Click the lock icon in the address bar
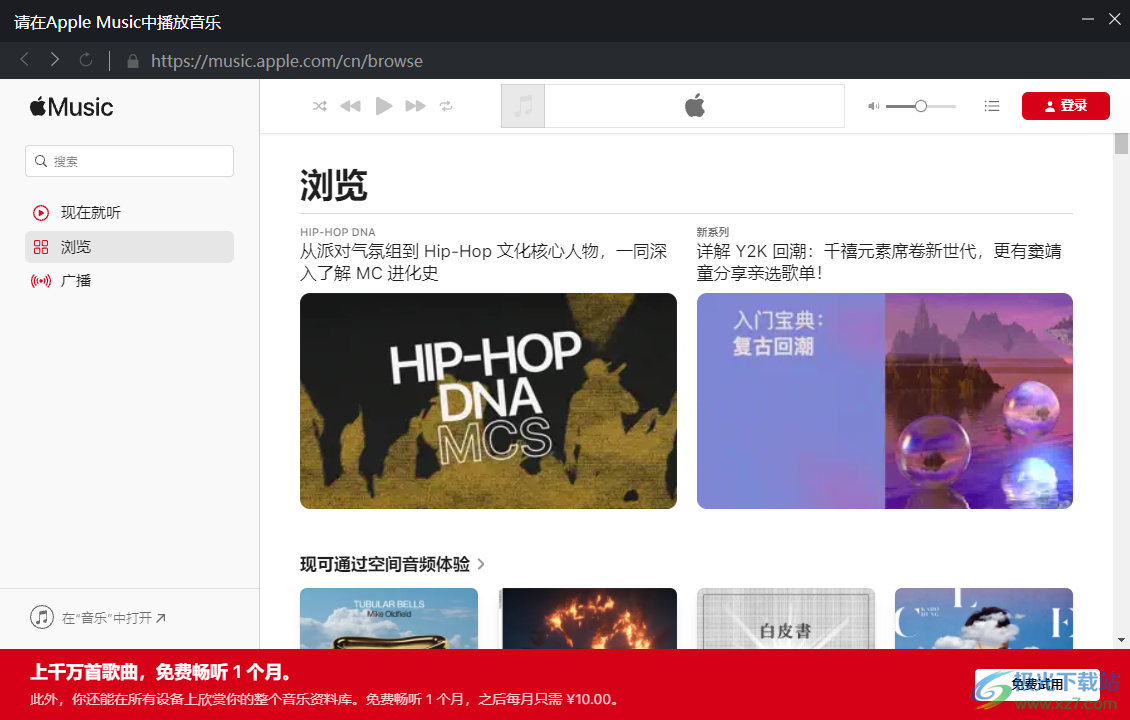Screen dimensions: 1130x720 [132, 60]
